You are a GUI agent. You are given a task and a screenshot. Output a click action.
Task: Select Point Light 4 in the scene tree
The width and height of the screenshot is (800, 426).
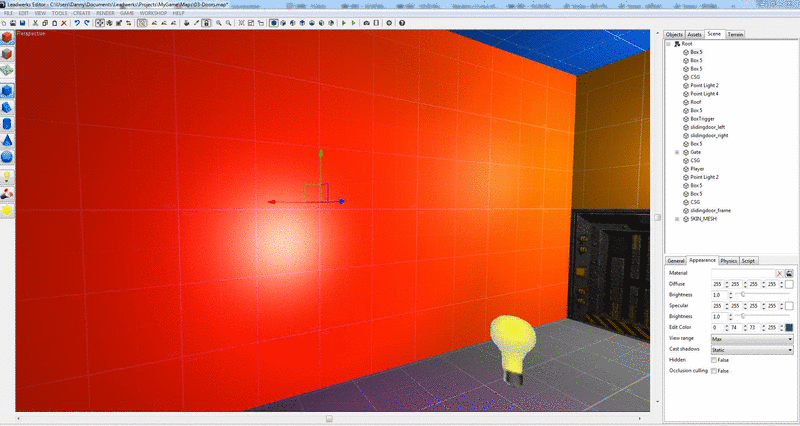(704, 94)
